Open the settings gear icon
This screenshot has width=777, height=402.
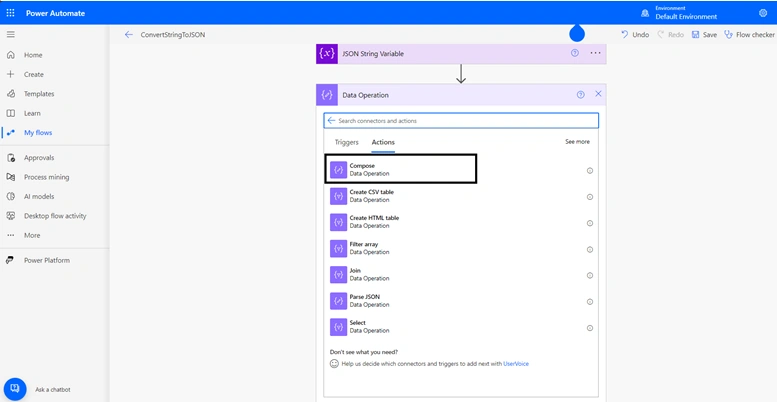pos(763,13)
